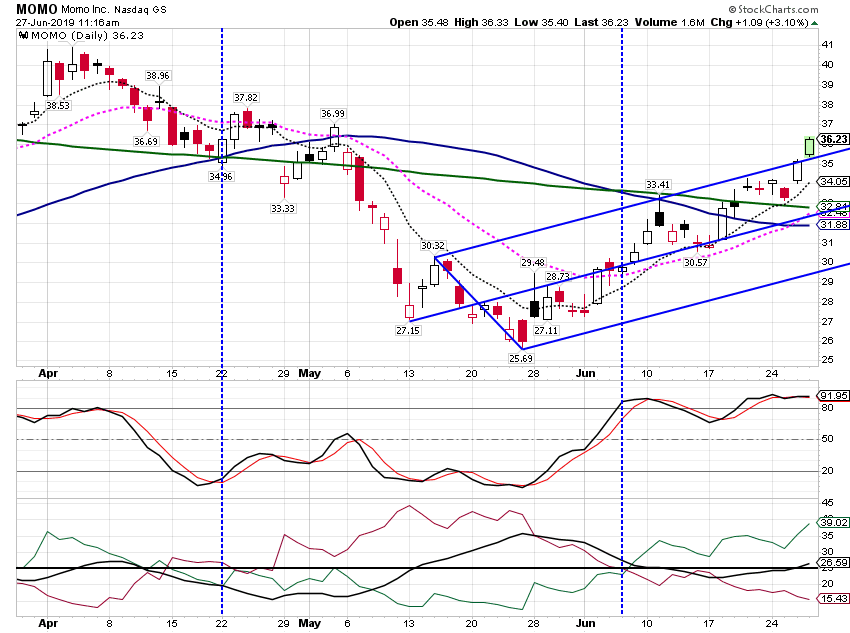
Task: Click the Chg +1.09 (+3.10%) value
Action: tap(759, 22)
